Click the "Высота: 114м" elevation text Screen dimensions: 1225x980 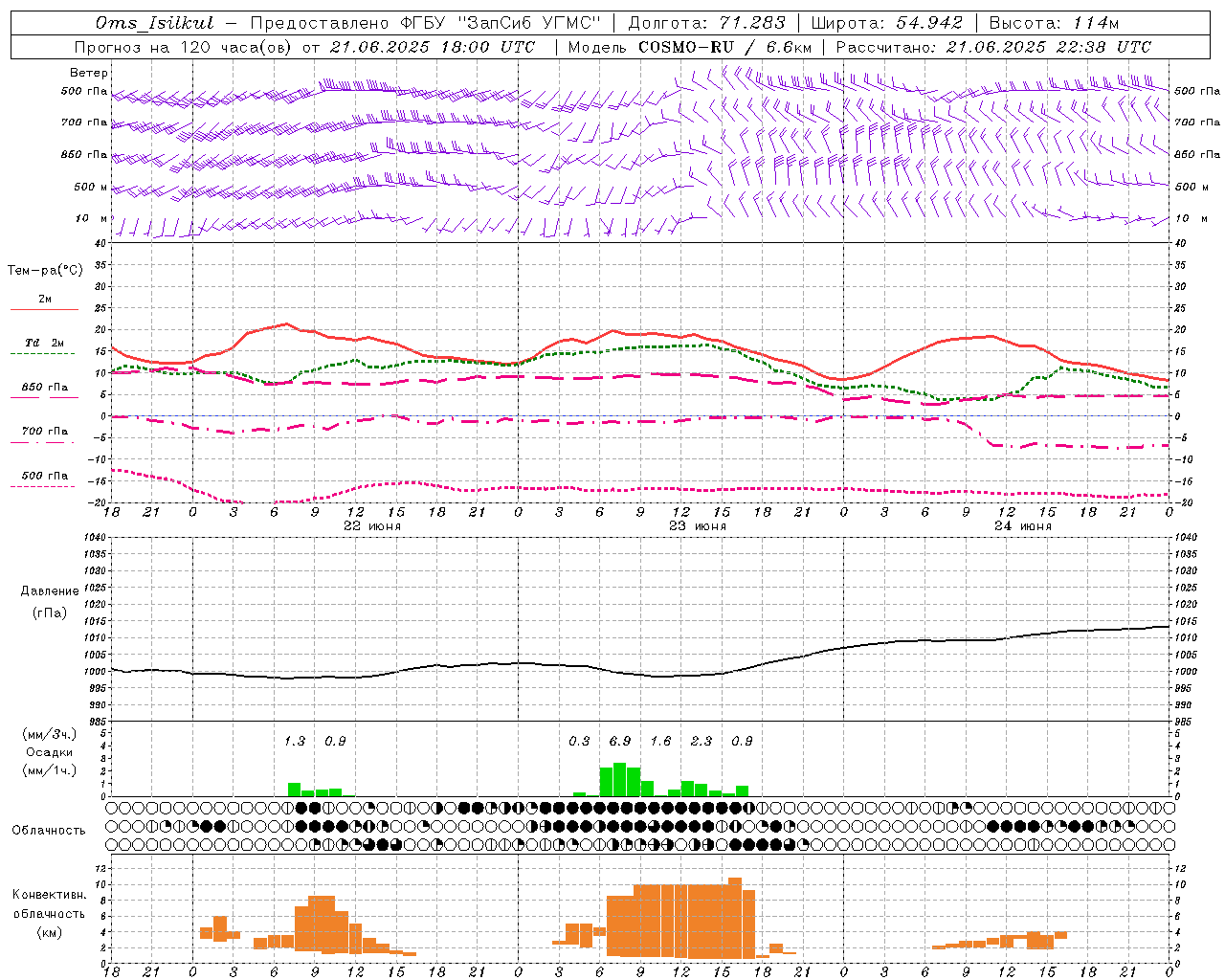(x=1054, y=23)
